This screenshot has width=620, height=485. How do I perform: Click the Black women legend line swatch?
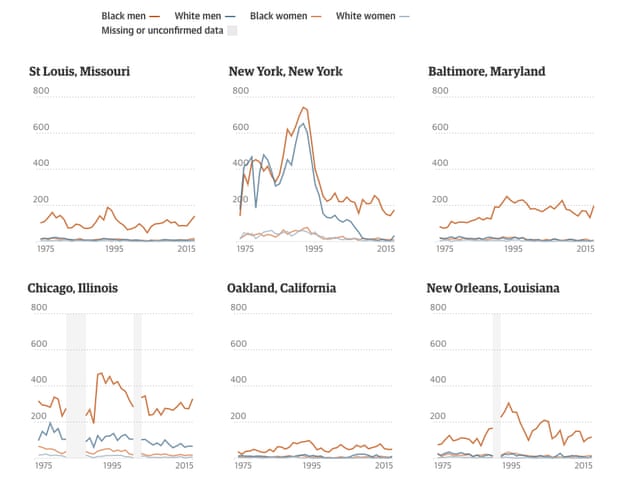click(x=317, y=16)
